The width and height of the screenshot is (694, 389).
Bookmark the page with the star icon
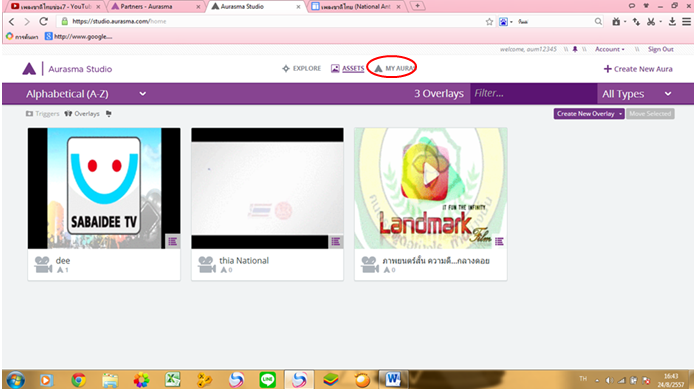pyautogui.click(x=489, y=21)
